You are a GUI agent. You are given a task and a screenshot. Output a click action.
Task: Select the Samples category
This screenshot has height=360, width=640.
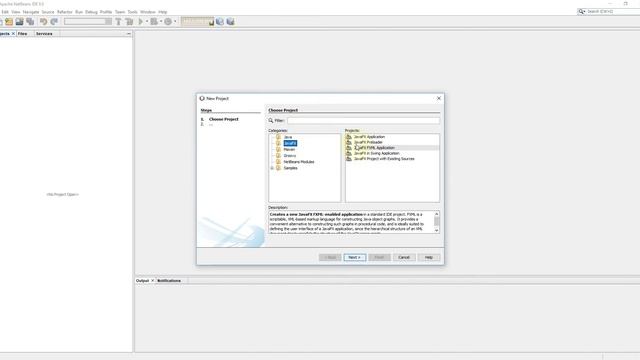pos(290,168)
